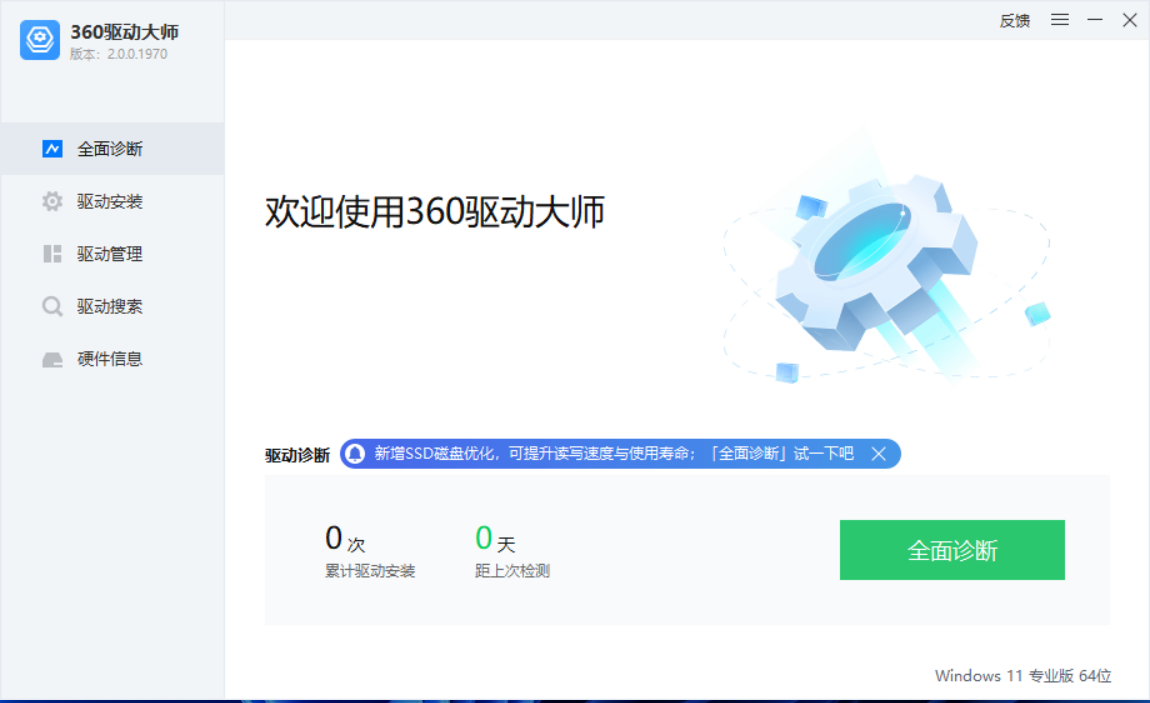Open 驱动管理 via its grid icon

pos(52,254)
